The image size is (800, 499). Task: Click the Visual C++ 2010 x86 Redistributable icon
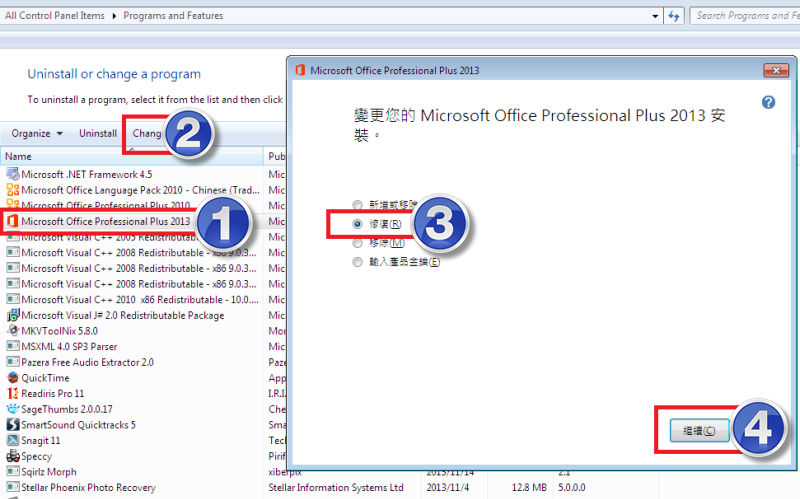13,299
